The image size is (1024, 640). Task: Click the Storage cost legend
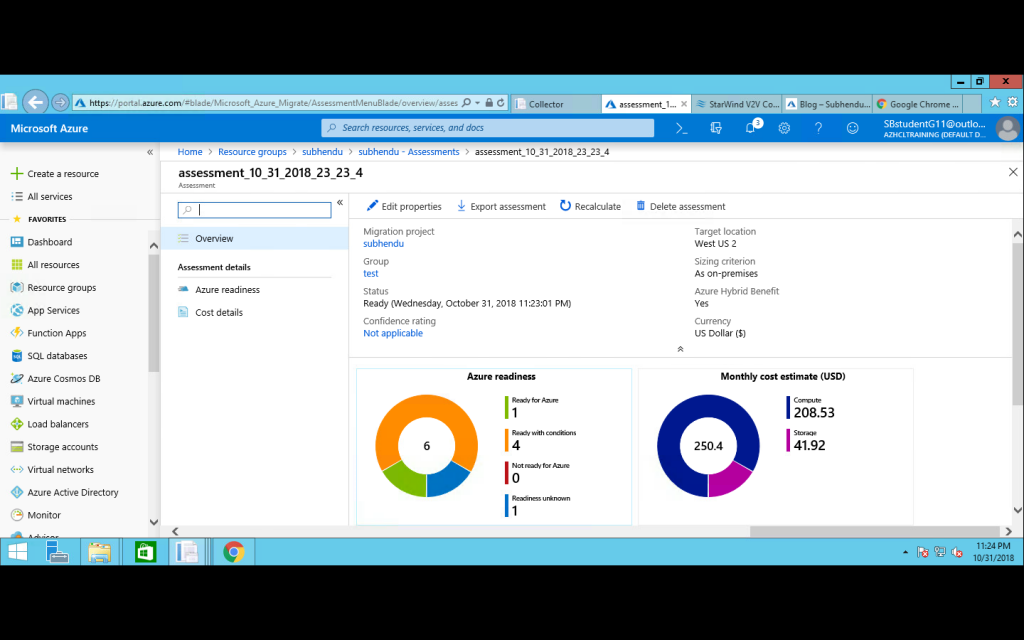point(806,440)
